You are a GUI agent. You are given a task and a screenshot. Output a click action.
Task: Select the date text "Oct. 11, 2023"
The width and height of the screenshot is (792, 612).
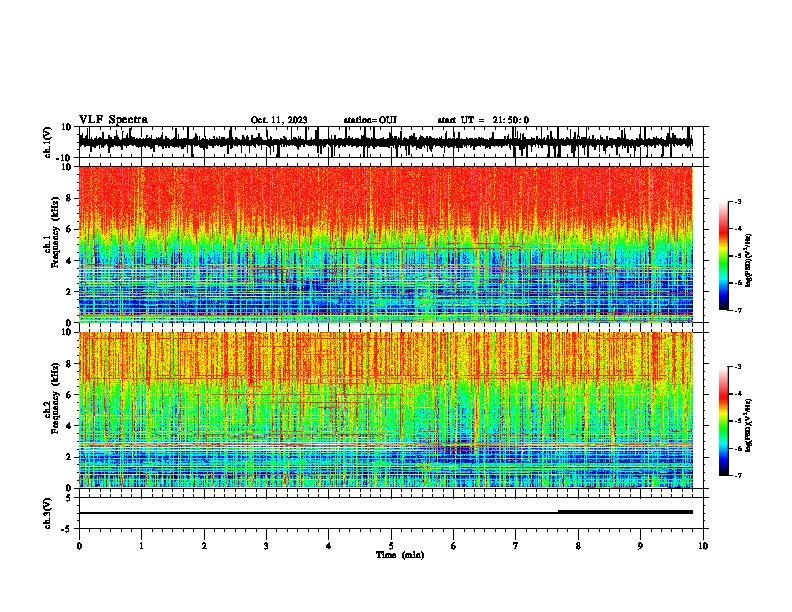click(x=279, y=120)
